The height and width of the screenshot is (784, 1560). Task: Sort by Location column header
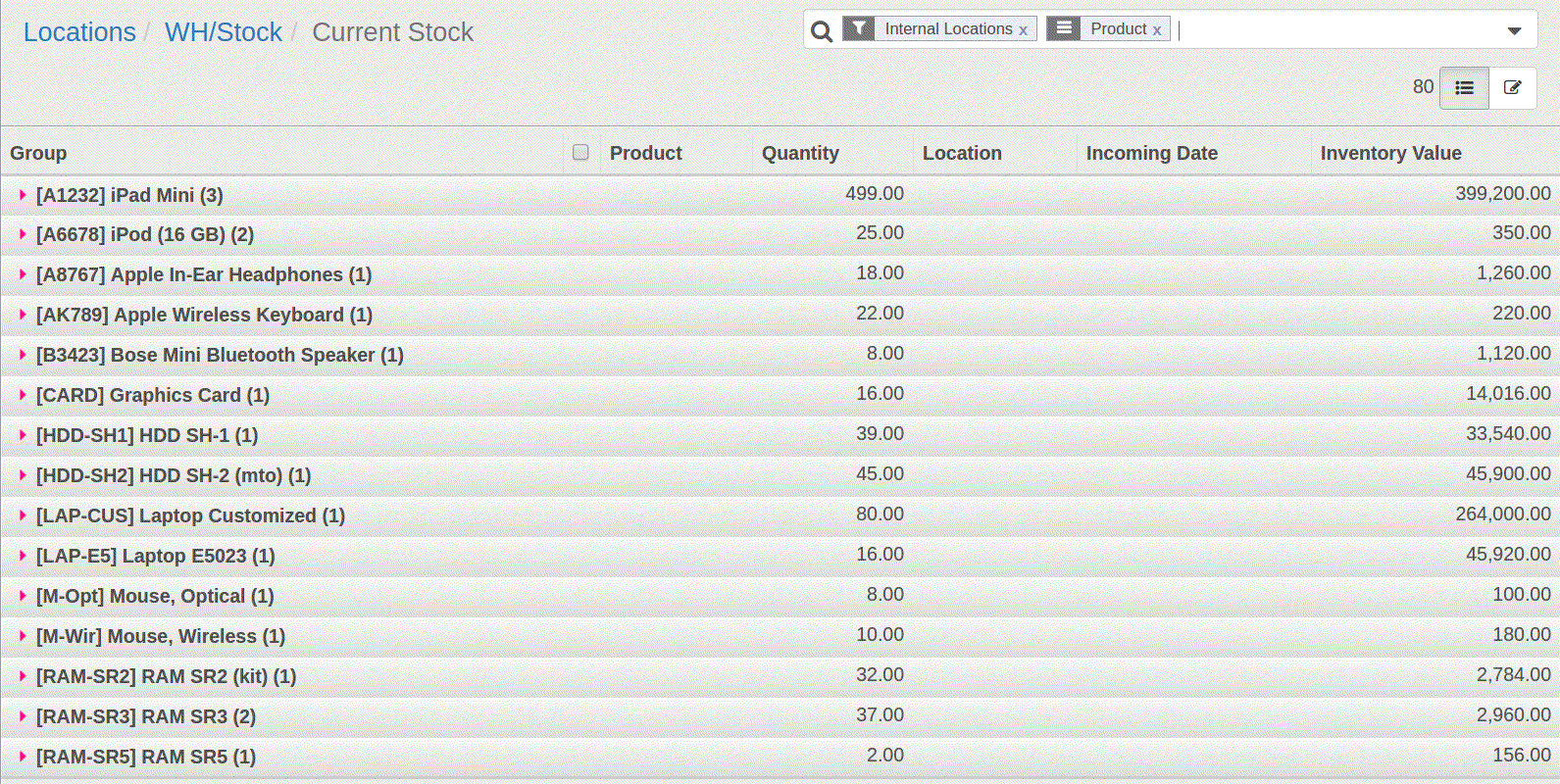[962, 153]
